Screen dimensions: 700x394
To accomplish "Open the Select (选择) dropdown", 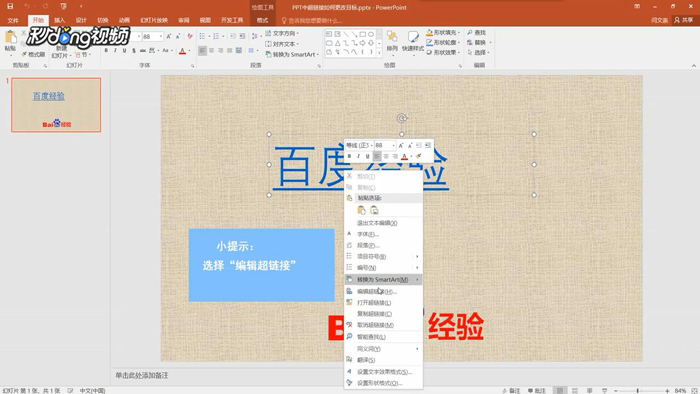I will [x=479, y=52].
